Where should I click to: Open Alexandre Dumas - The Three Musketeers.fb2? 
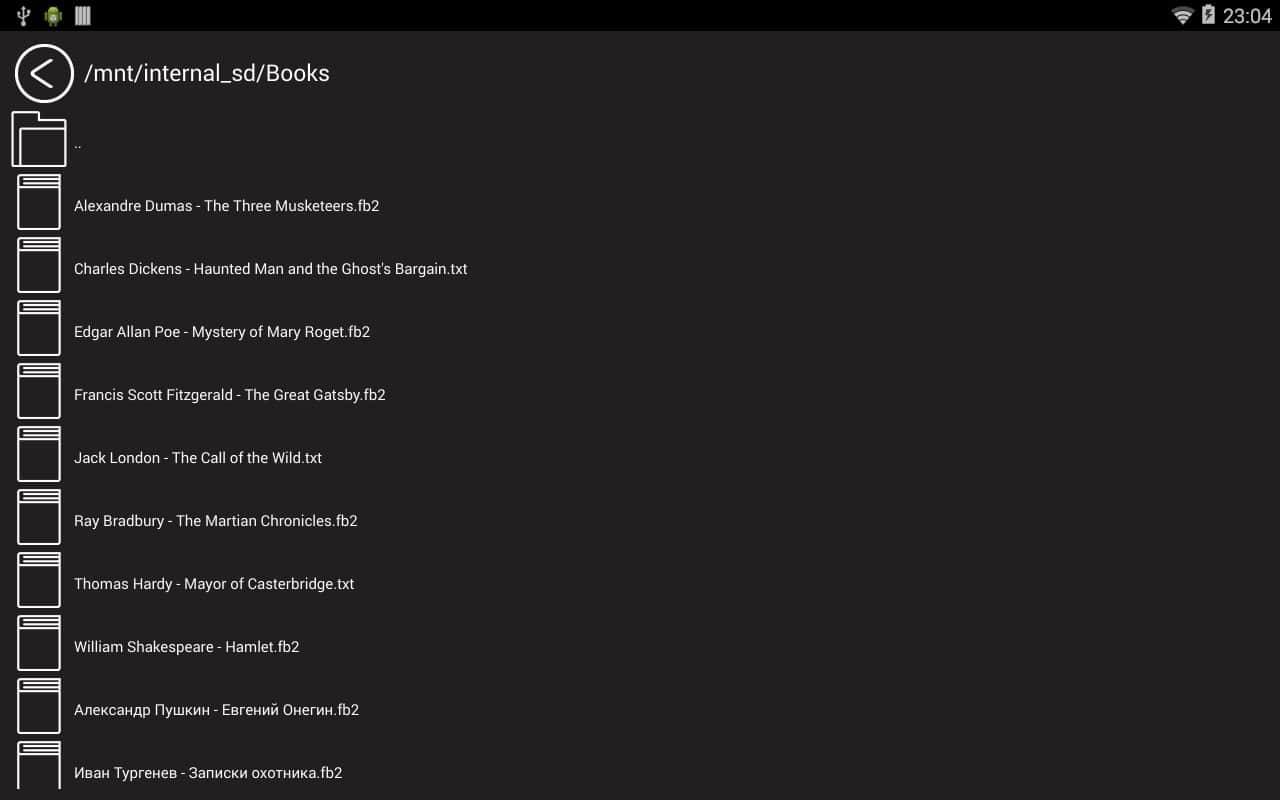pyautogui.click(x=226, y=206)
